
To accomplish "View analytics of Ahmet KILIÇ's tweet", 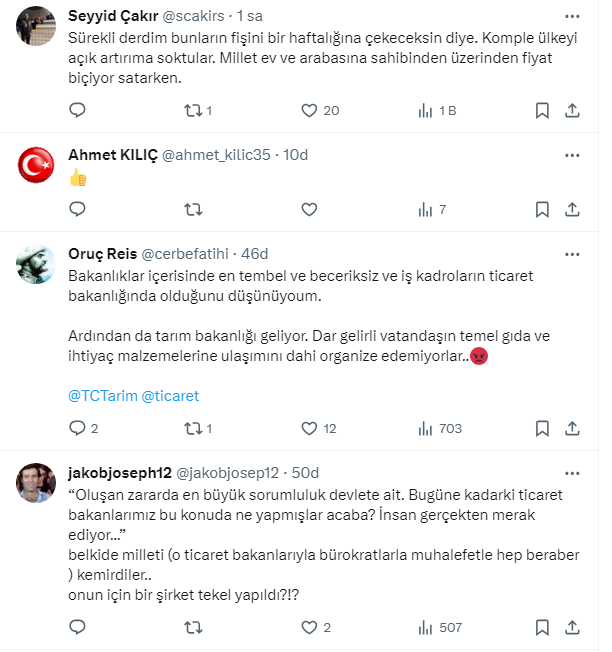I will point(424,210).
